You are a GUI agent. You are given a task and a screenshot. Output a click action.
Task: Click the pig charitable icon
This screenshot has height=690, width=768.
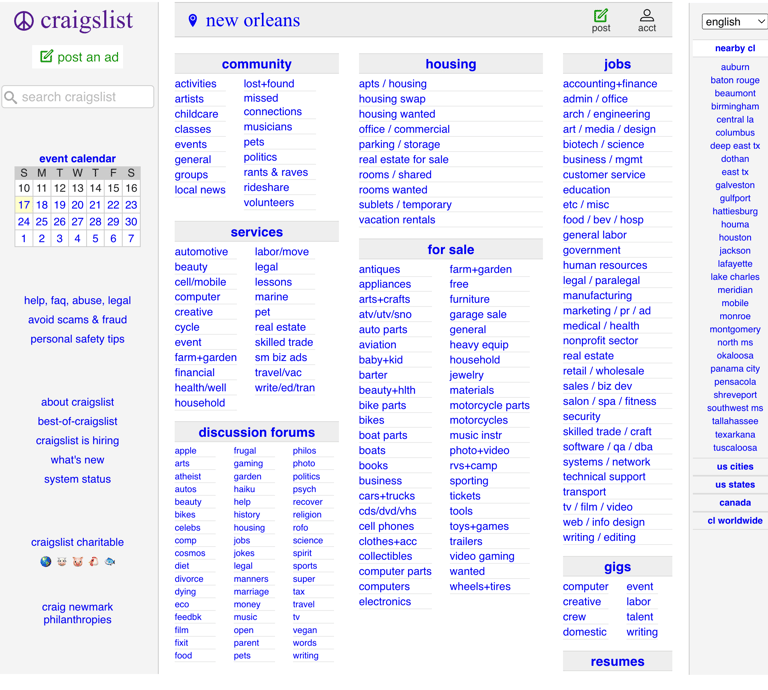click(78, 561)
